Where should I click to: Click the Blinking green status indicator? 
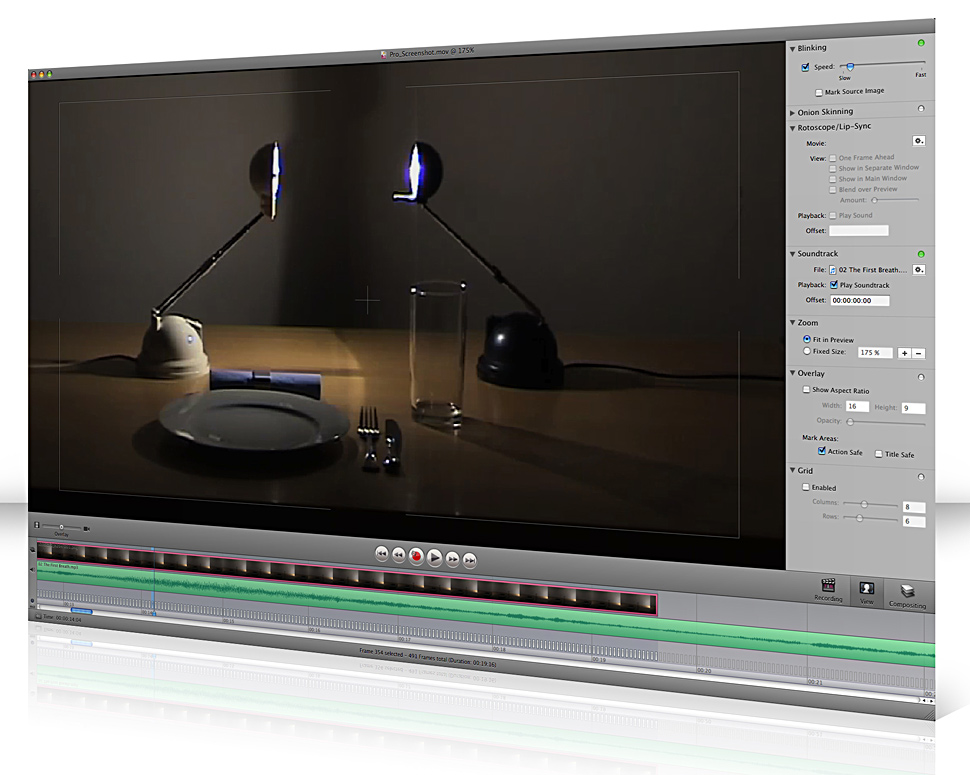coord(921,43)
